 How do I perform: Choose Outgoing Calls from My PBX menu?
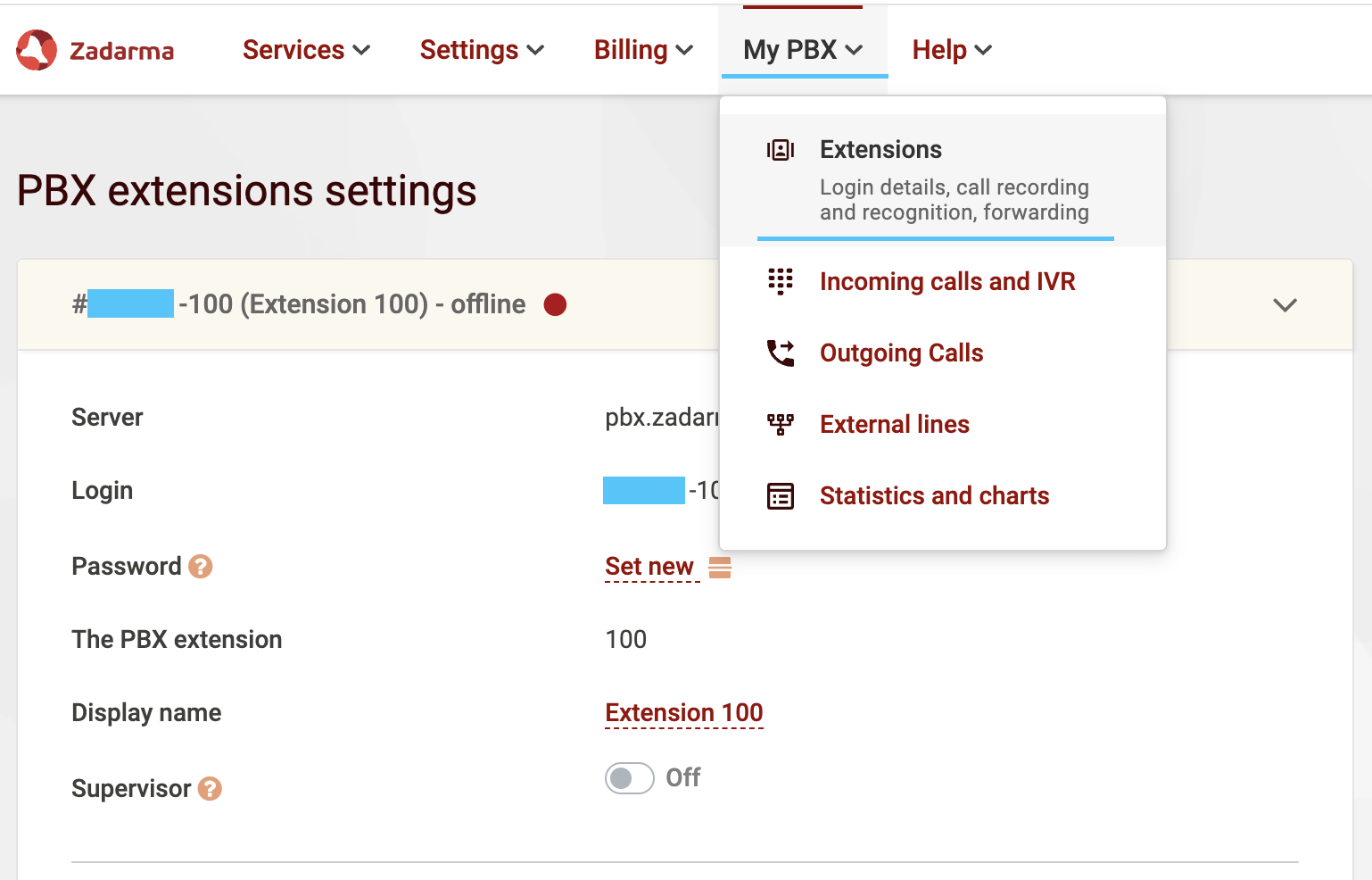[x=901, y=353]
